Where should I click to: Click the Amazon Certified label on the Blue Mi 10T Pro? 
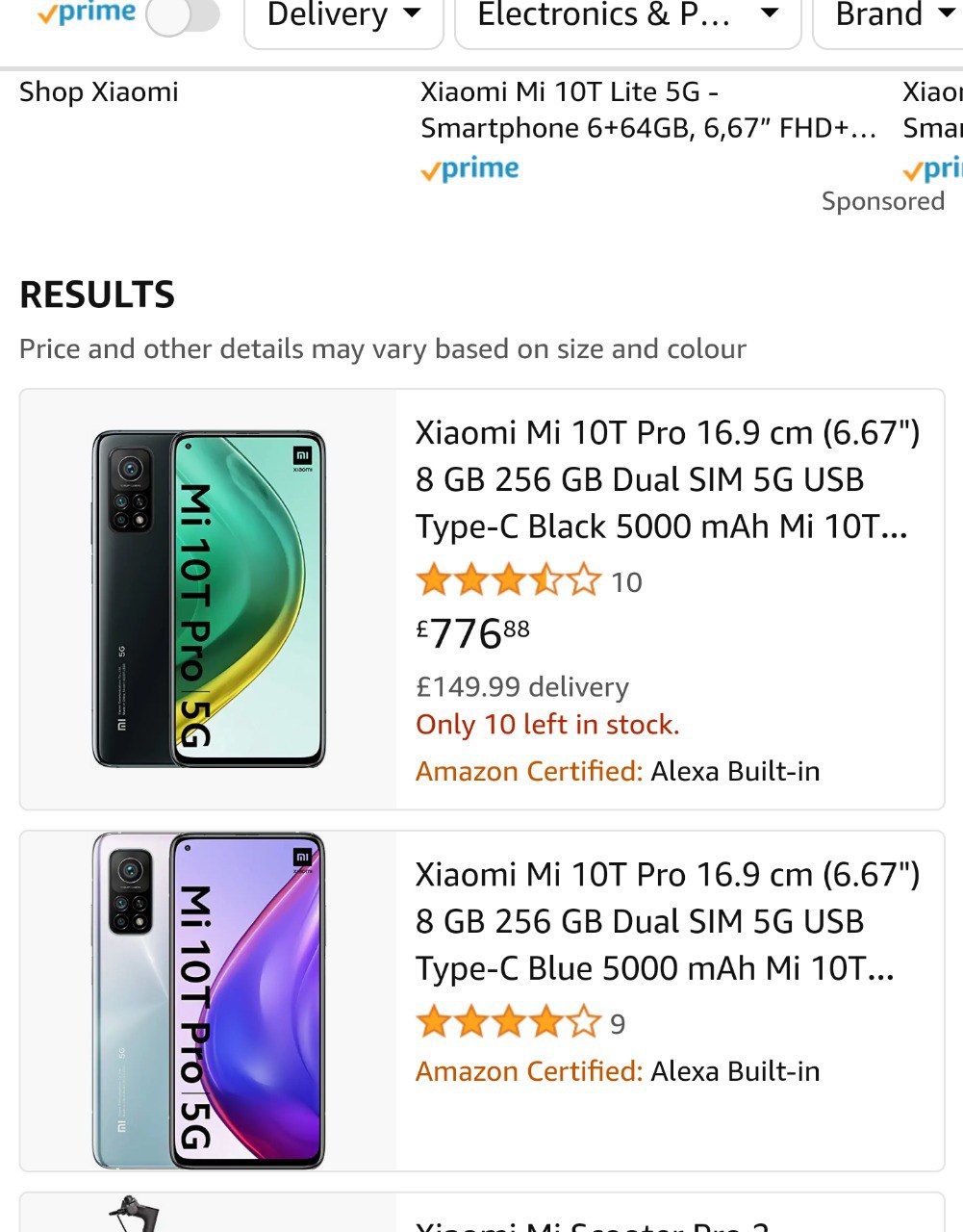[528, 1071]
